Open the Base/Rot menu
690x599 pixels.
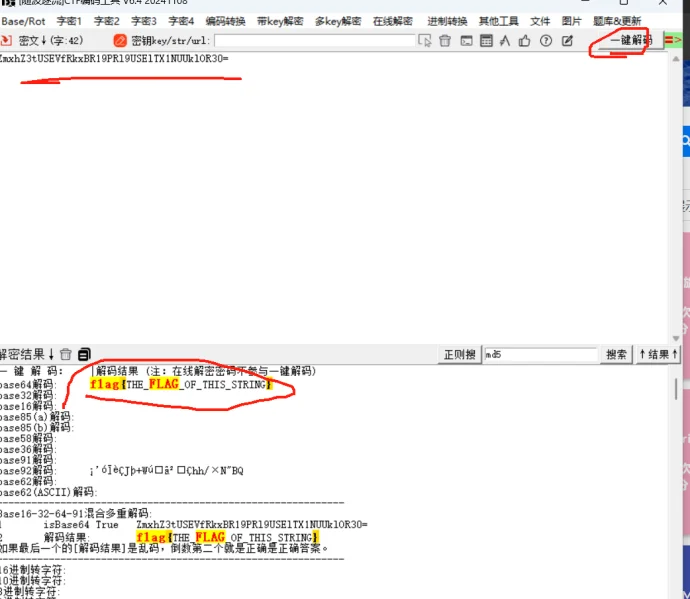click(x=23, y=21)
